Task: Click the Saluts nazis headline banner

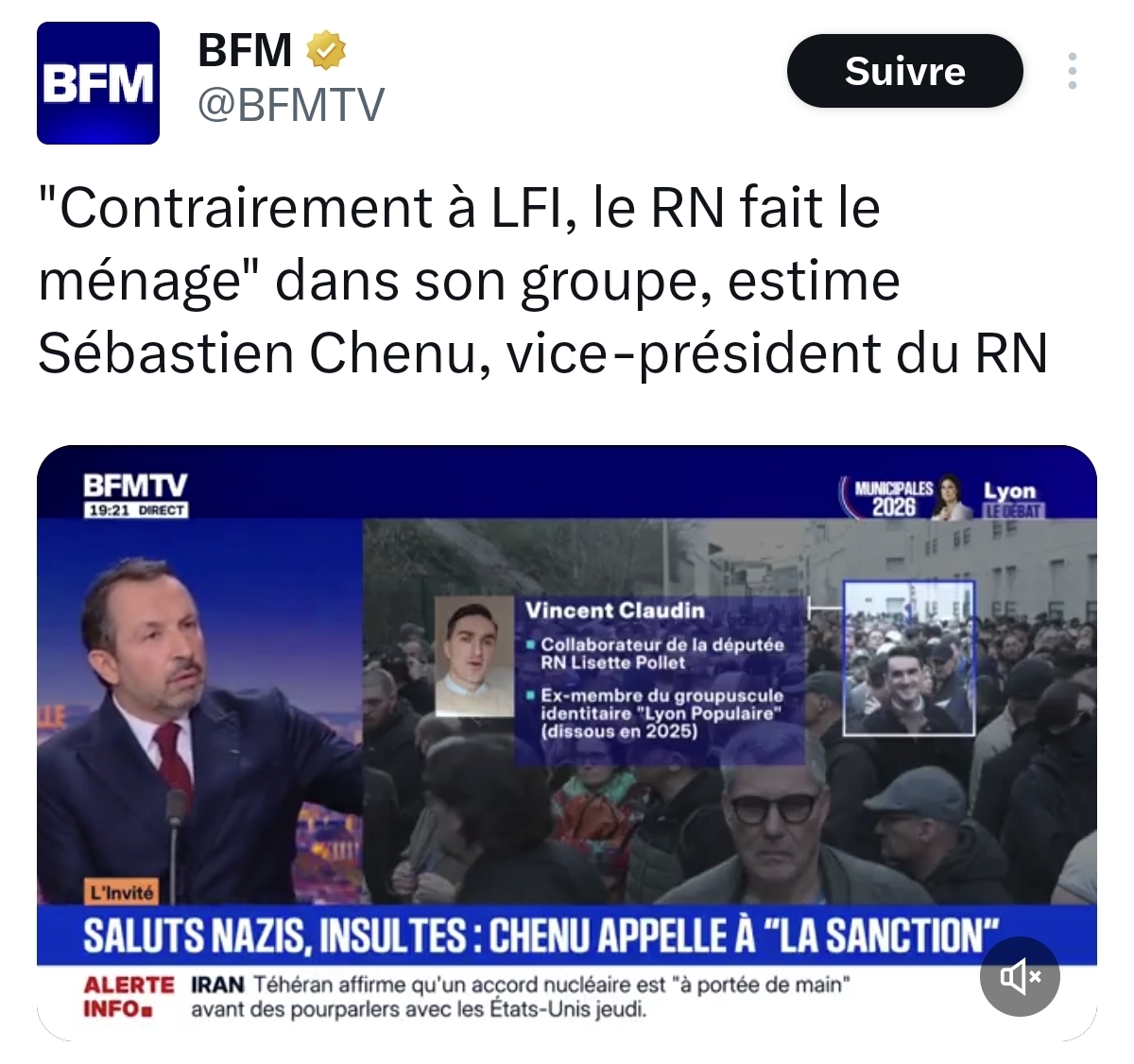Action: click(x=566, y=935)
